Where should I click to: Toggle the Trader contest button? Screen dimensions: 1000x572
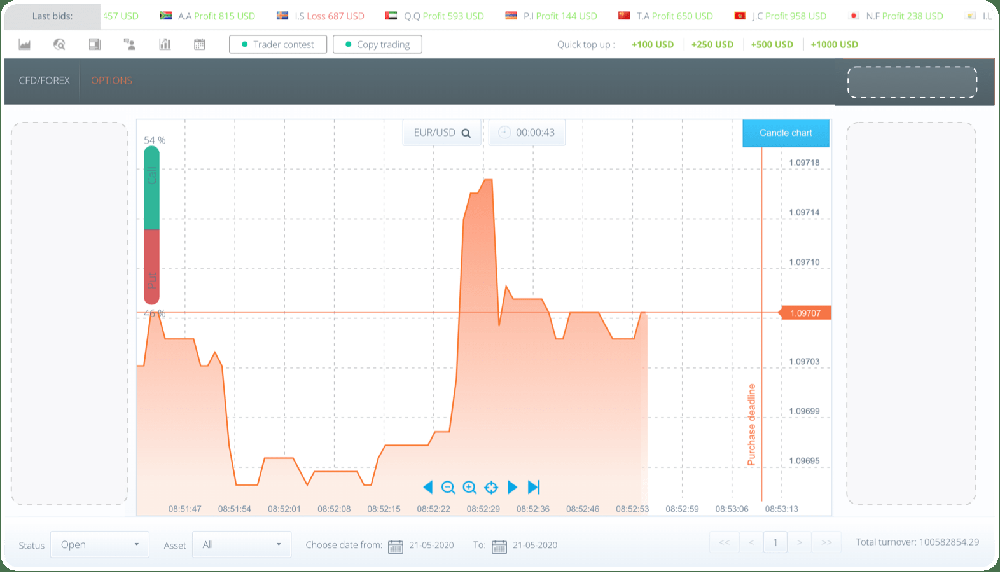click(278, 45)
